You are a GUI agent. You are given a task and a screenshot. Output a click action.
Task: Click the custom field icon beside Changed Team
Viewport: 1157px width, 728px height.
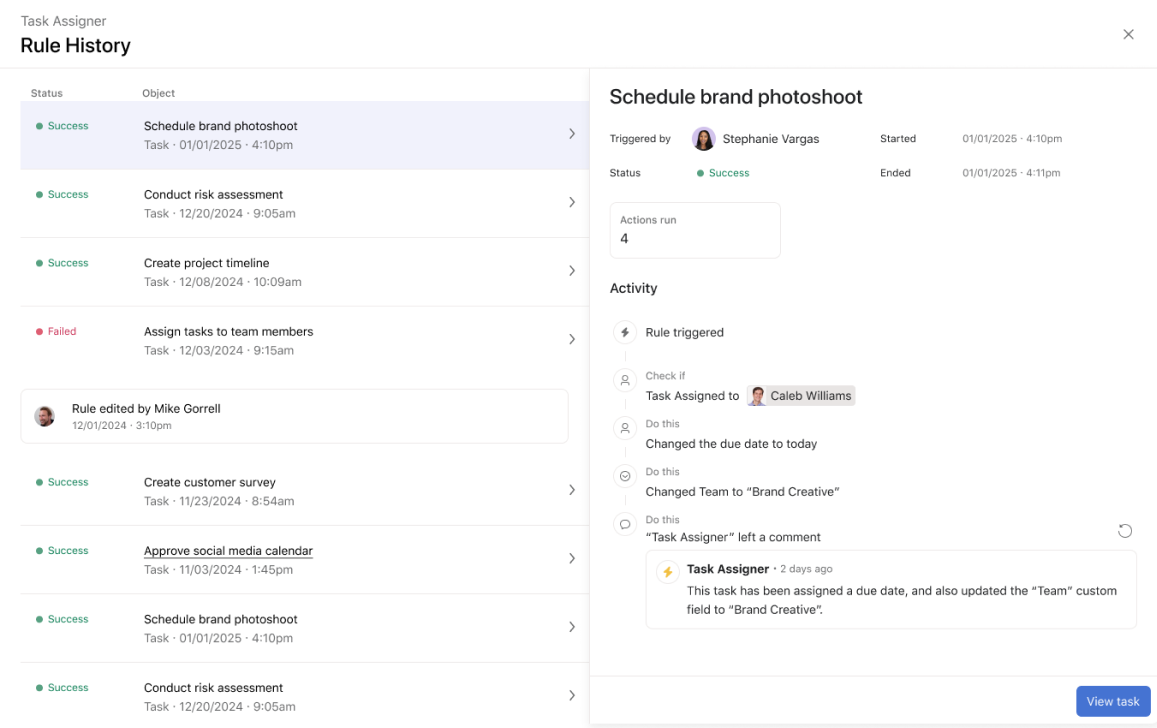[x=625, y=477]
